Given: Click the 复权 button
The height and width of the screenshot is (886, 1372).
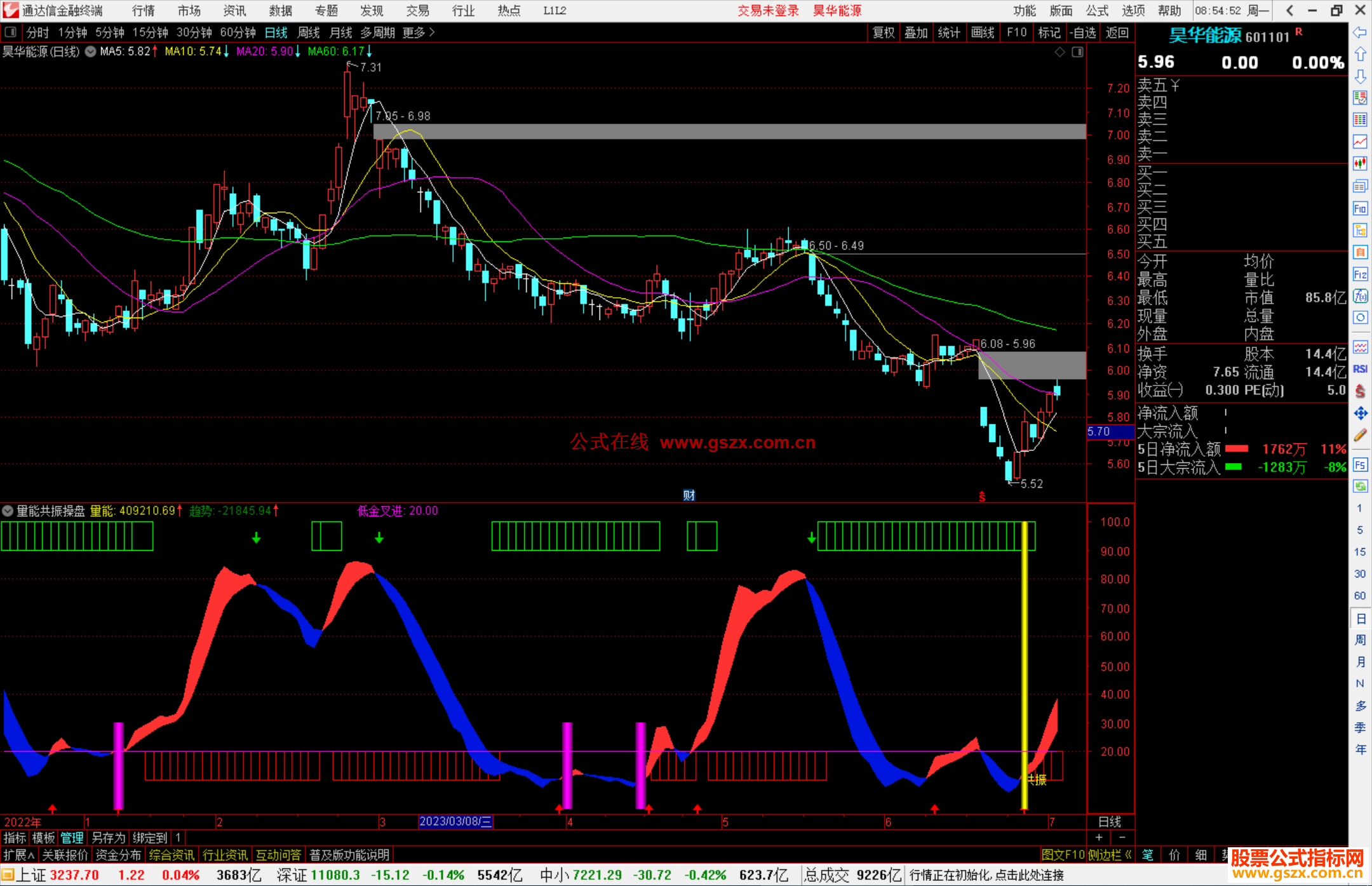Looking at the screenshot, I should point(884,32).
